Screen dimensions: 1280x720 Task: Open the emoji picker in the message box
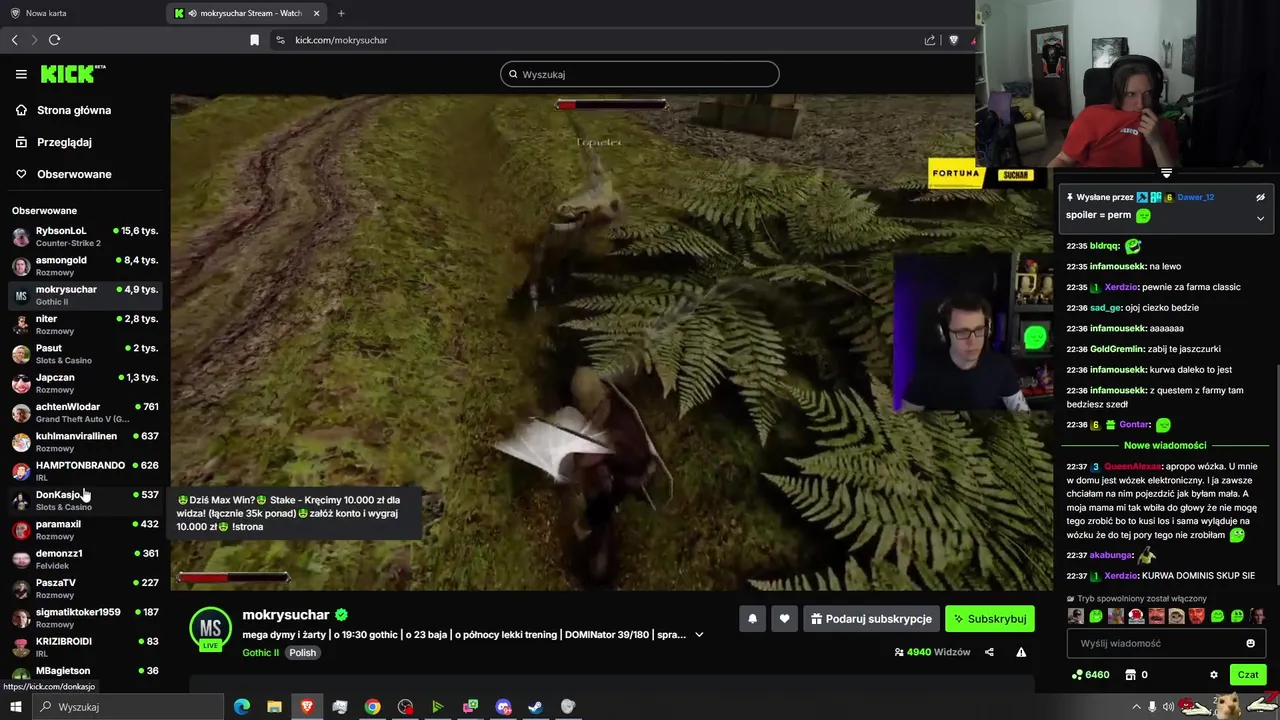coord(1250,644)
